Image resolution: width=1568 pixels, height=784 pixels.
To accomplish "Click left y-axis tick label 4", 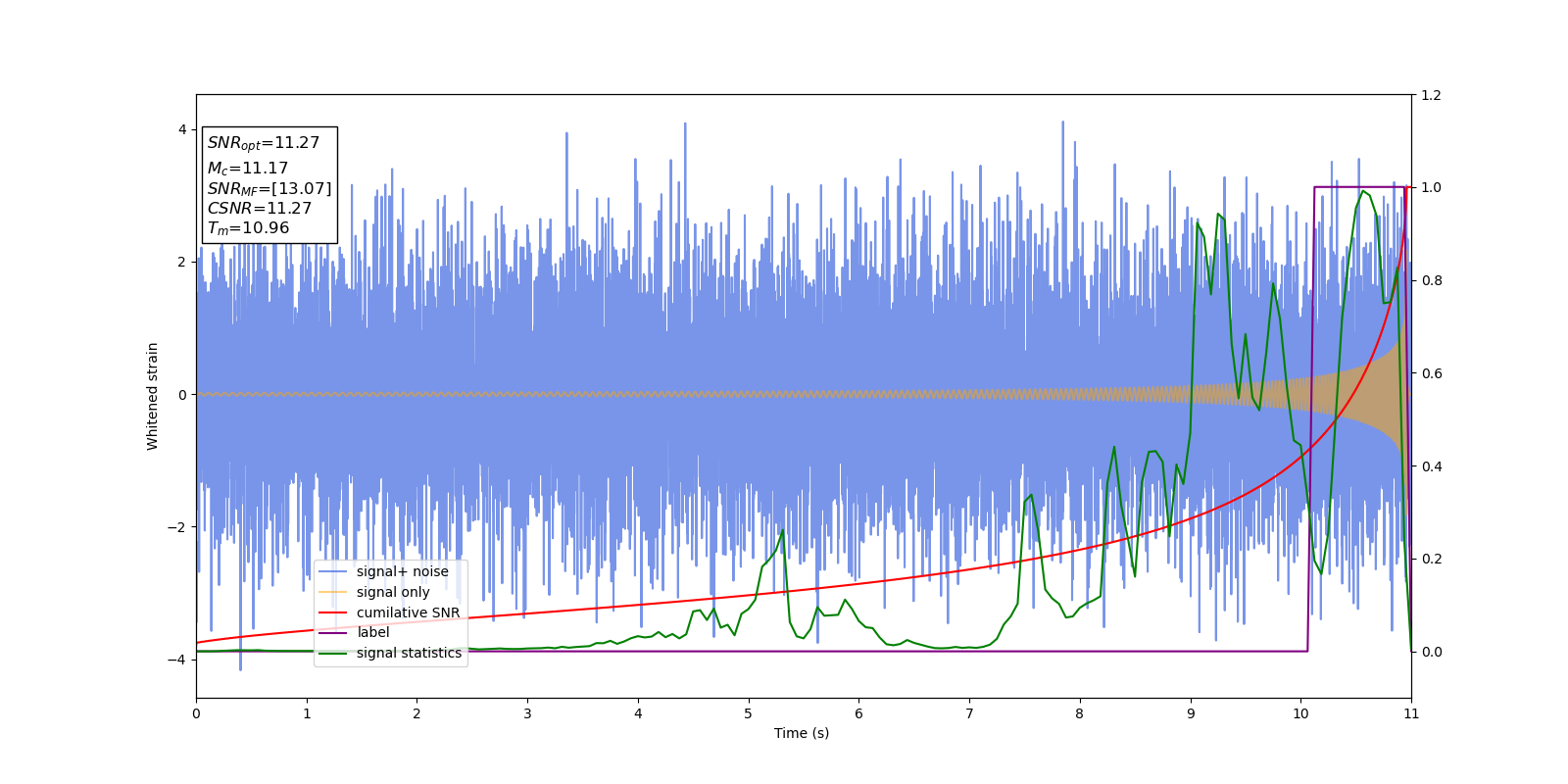I will pos(181,129).
